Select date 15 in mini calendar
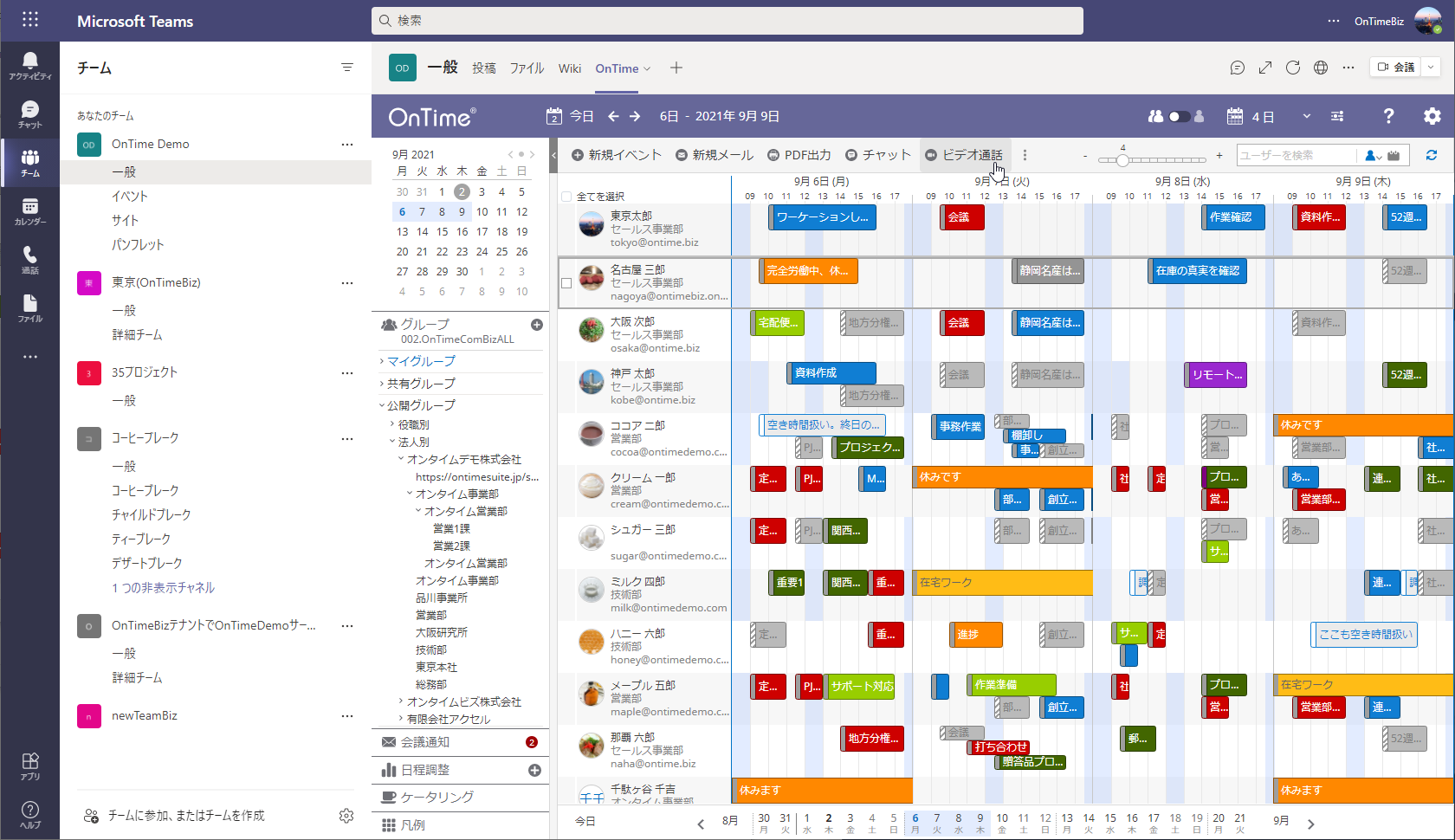 click(443, 231)
